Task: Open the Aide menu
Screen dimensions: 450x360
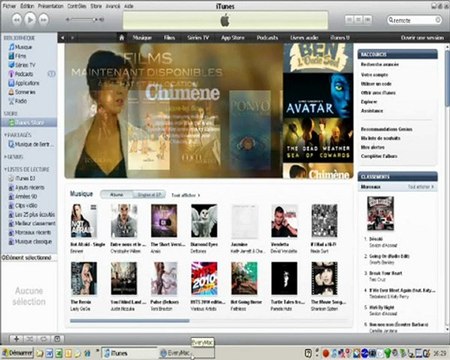Action: (x=129, y=6)
